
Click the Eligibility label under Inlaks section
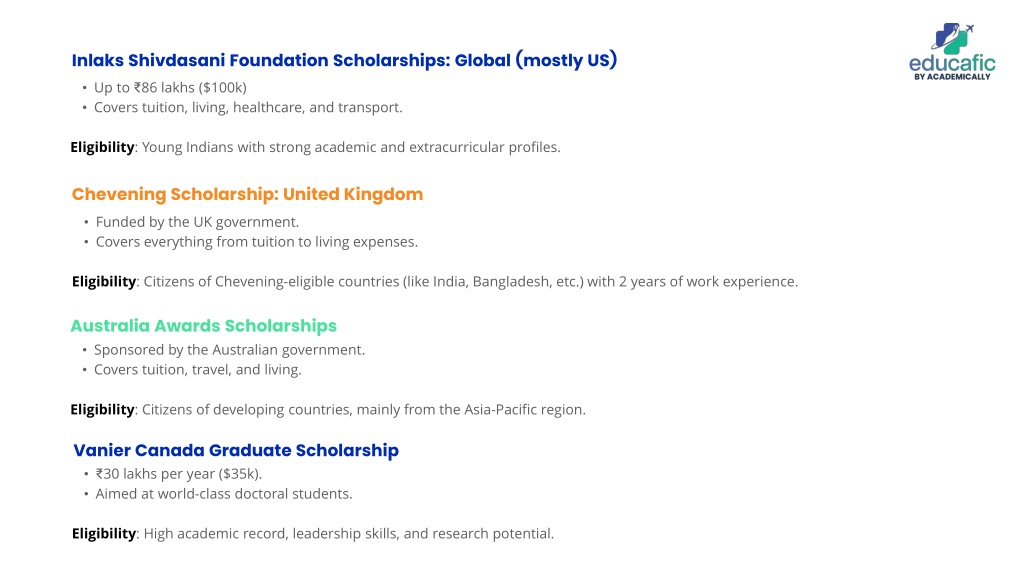pos(103,148)
